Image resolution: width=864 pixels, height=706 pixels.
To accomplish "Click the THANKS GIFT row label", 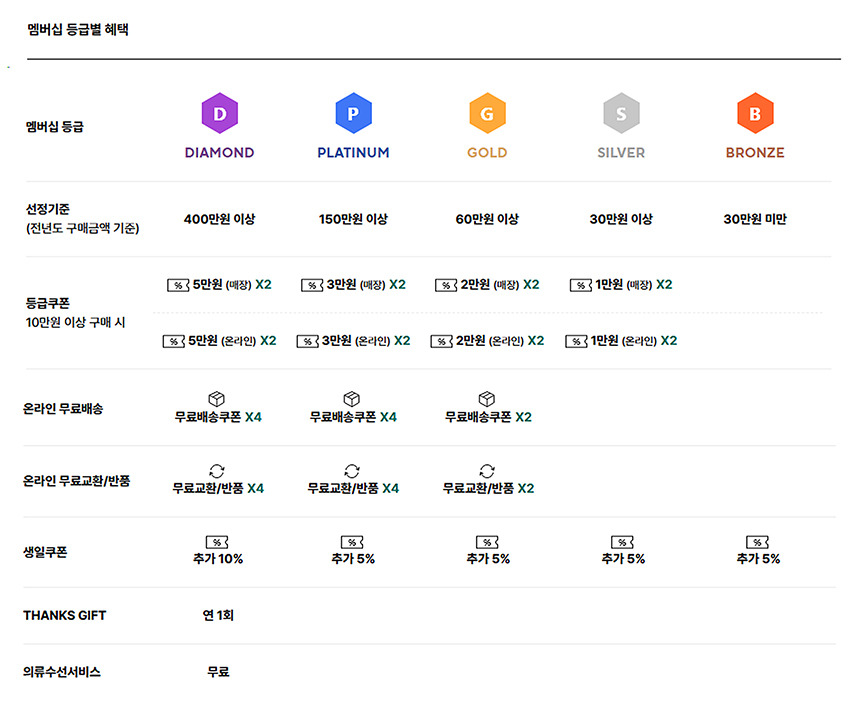I will coord(64,615).
